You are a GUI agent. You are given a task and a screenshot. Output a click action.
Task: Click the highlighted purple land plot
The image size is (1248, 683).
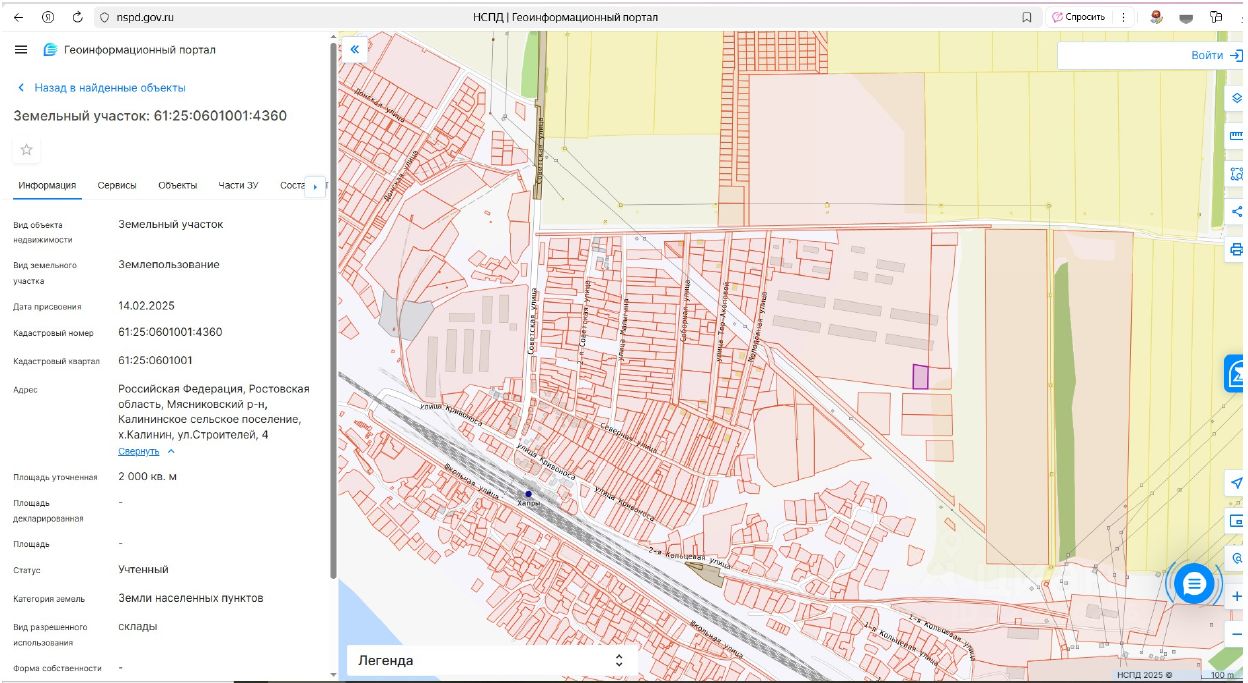pos(920,377)
